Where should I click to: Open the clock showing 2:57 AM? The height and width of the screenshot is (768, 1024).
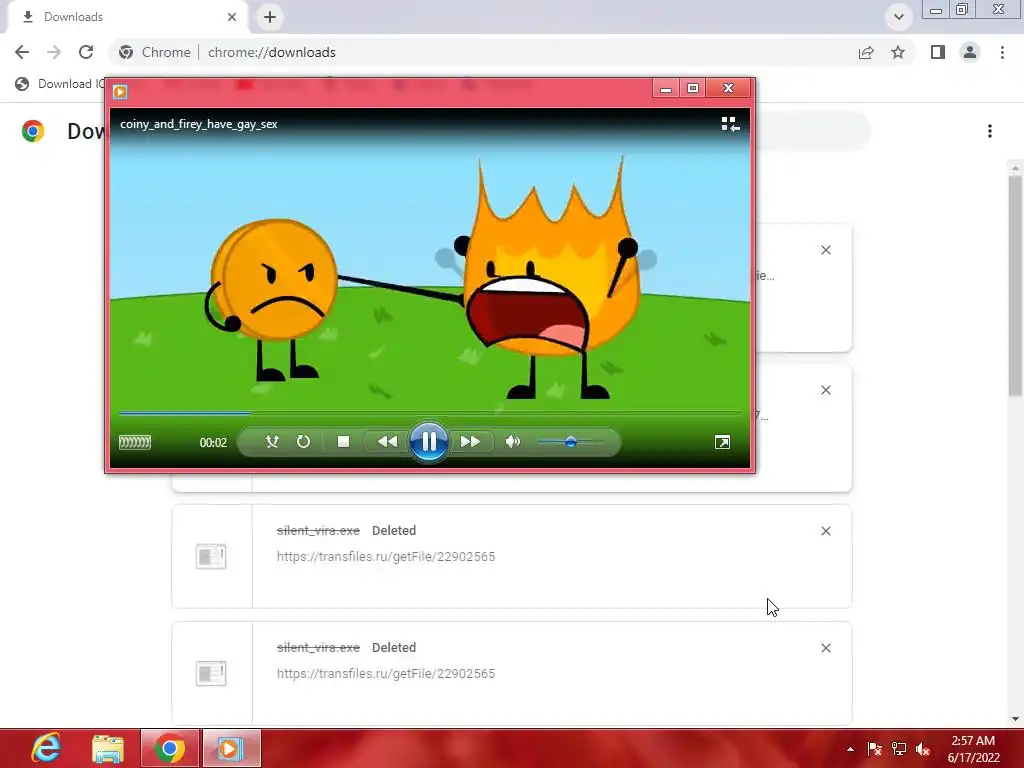pyautogui.click(x=973, y=749)
